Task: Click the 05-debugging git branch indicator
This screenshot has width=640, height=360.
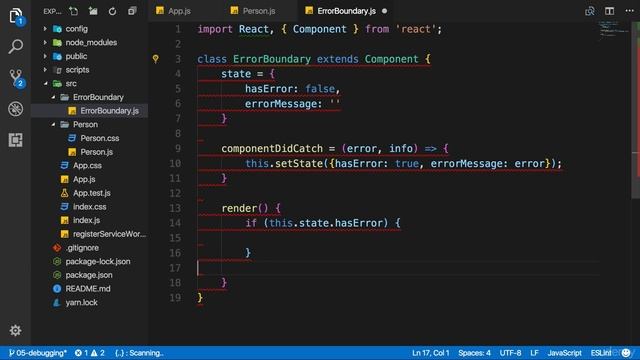Action: click(x=38, y=353)
